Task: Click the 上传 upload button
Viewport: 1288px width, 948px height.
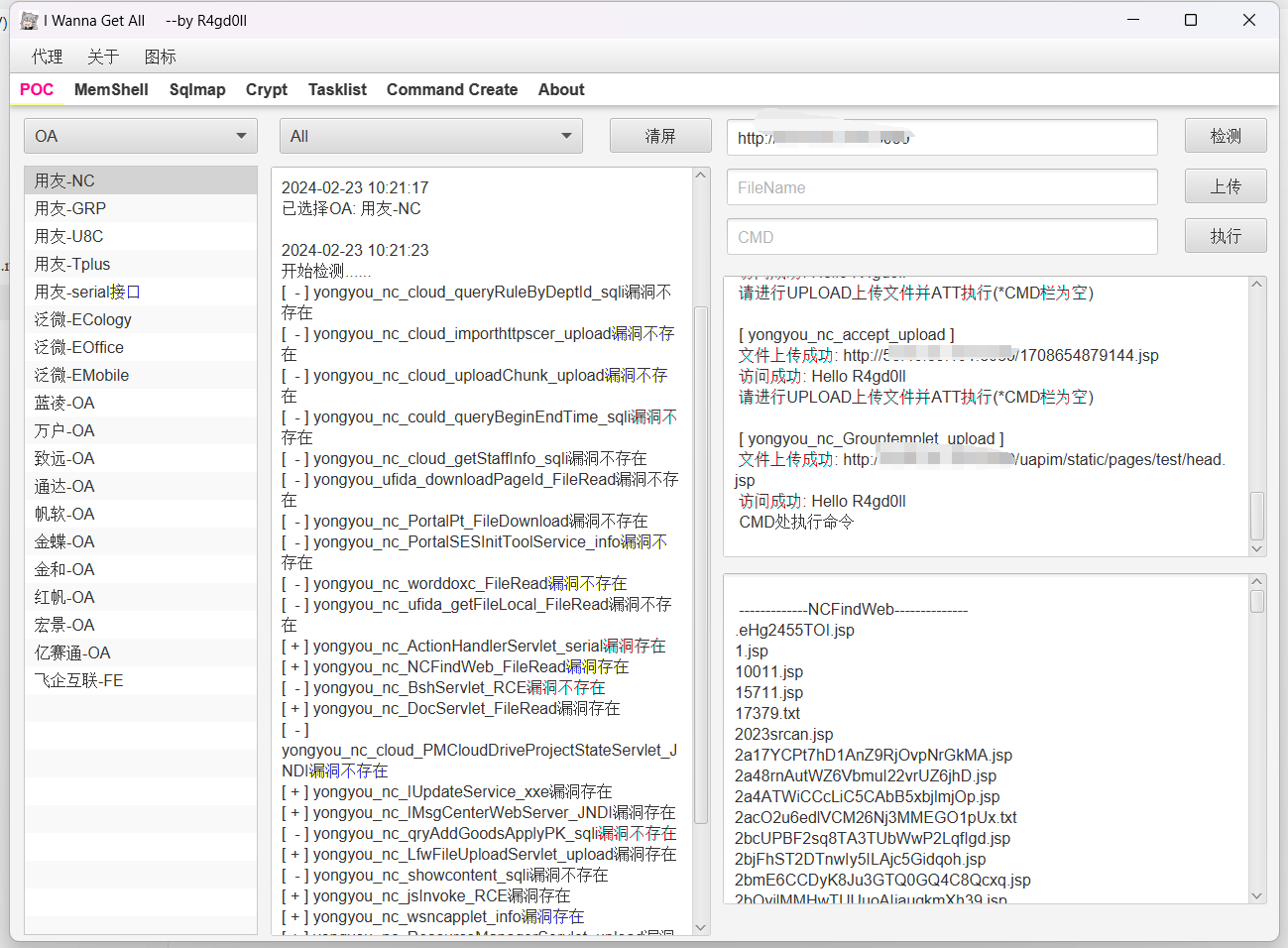Action: click(1226, 186)
